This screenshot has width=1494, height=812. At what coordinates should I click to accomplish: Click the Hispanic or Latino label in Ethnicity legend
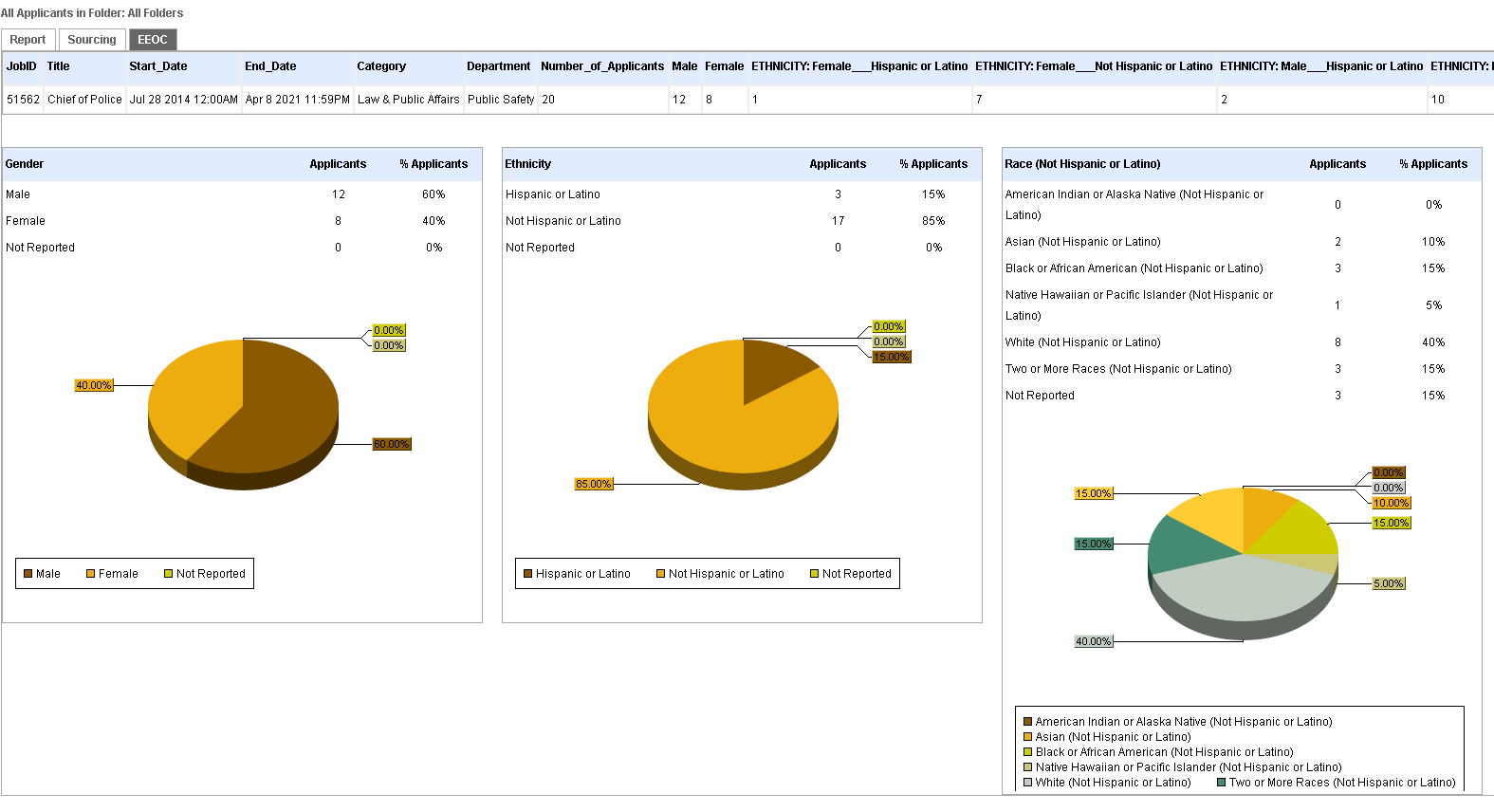coord(582,574)
